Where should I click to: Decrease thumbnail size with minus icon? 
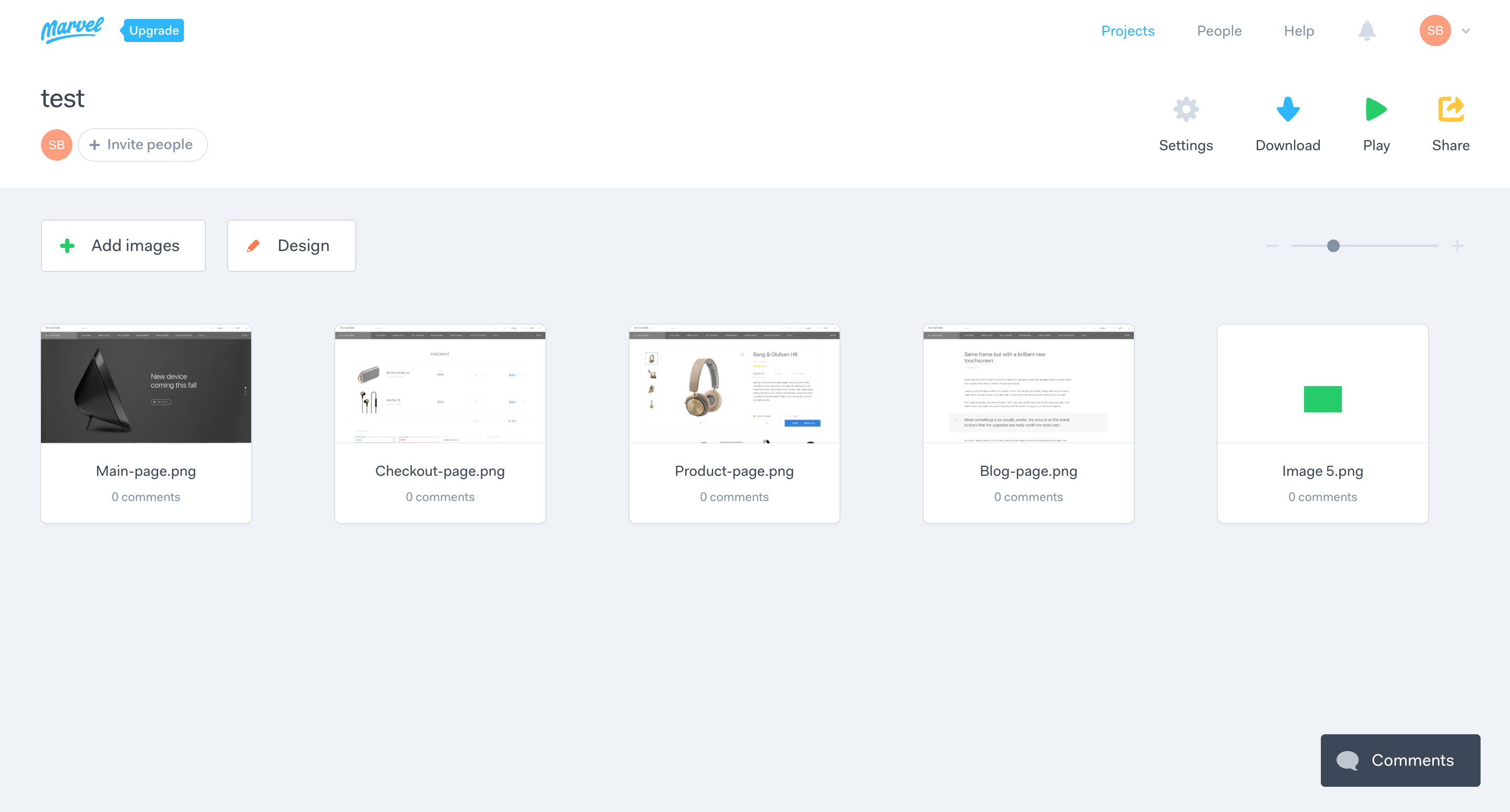click(1271, 245)
